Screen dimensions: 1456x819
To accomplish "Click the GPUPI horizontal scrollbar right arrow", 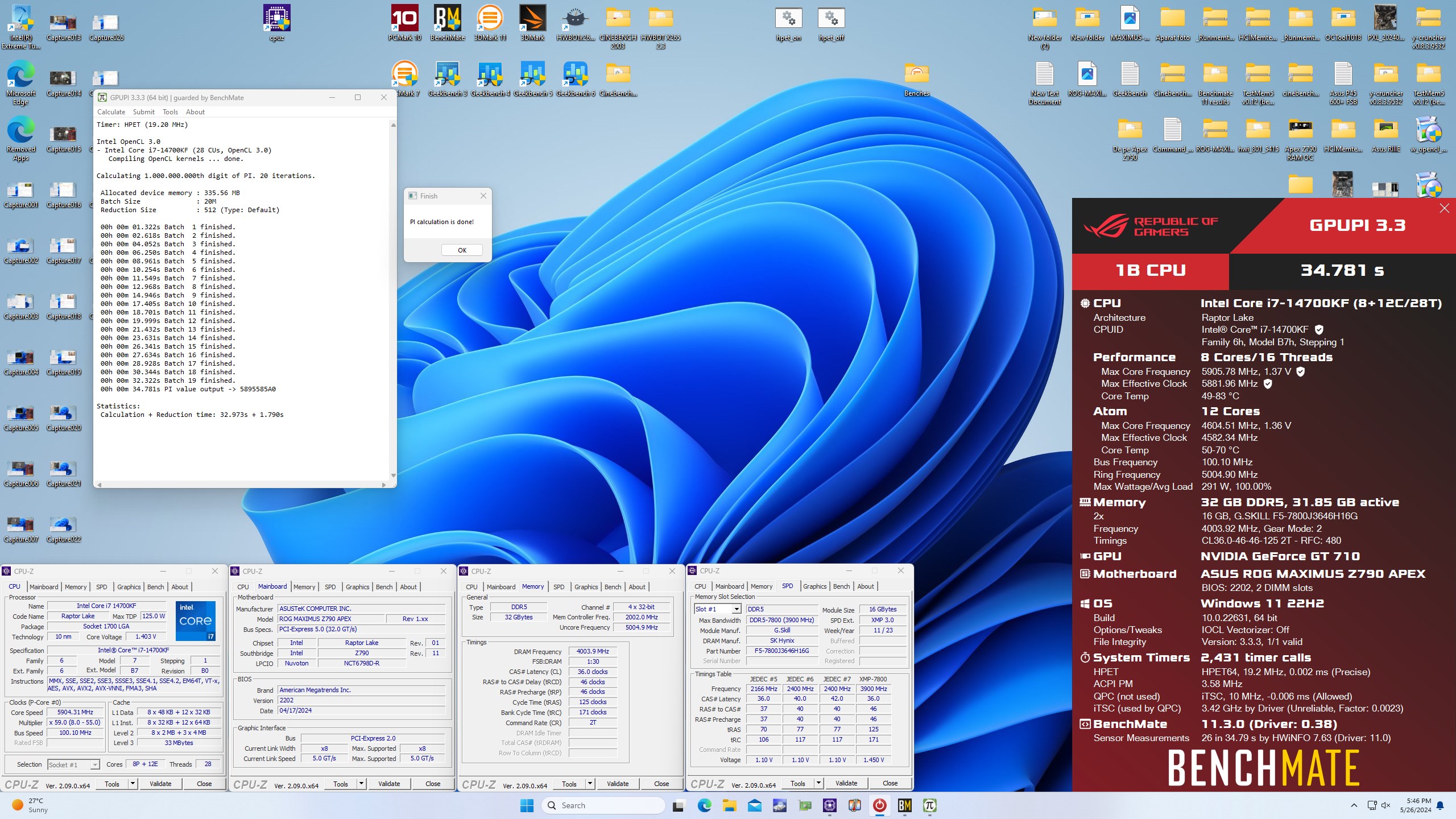I will [x=384, y=485].
